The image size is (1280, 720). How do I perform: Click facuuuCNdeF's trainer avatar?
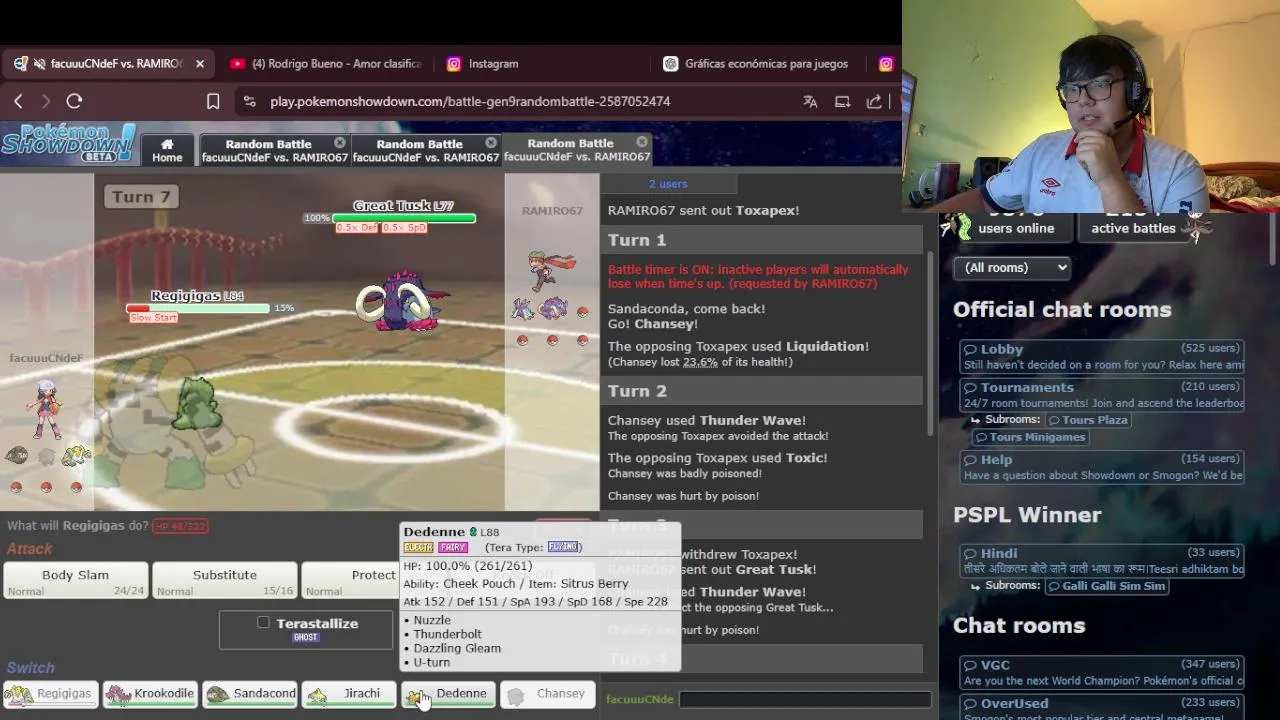click(46, 409)
